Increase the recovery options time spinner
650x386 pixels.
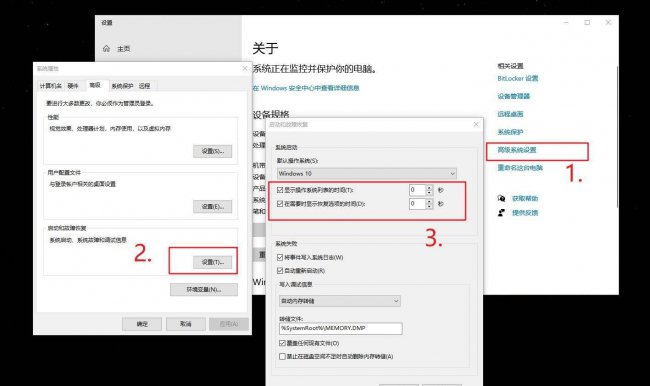[x=429, y=201]
